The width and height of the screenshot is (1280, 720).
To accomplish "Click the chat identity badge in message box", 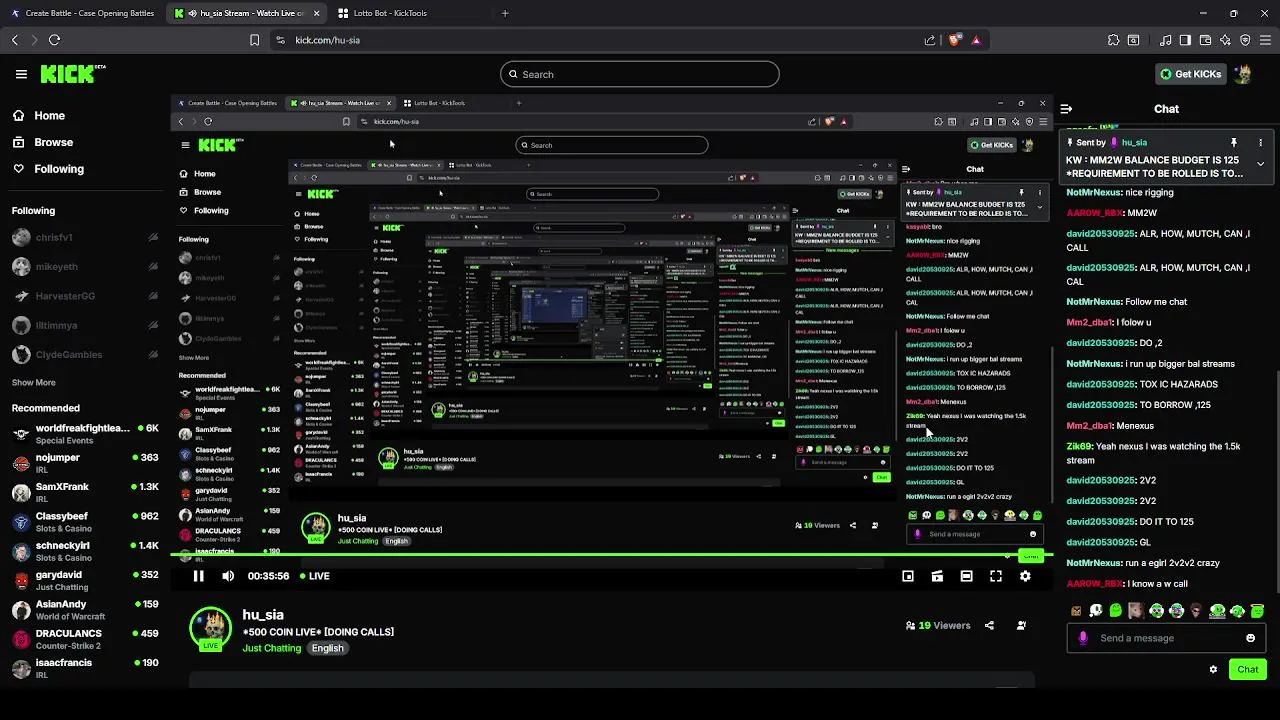I will point(1083,638).
